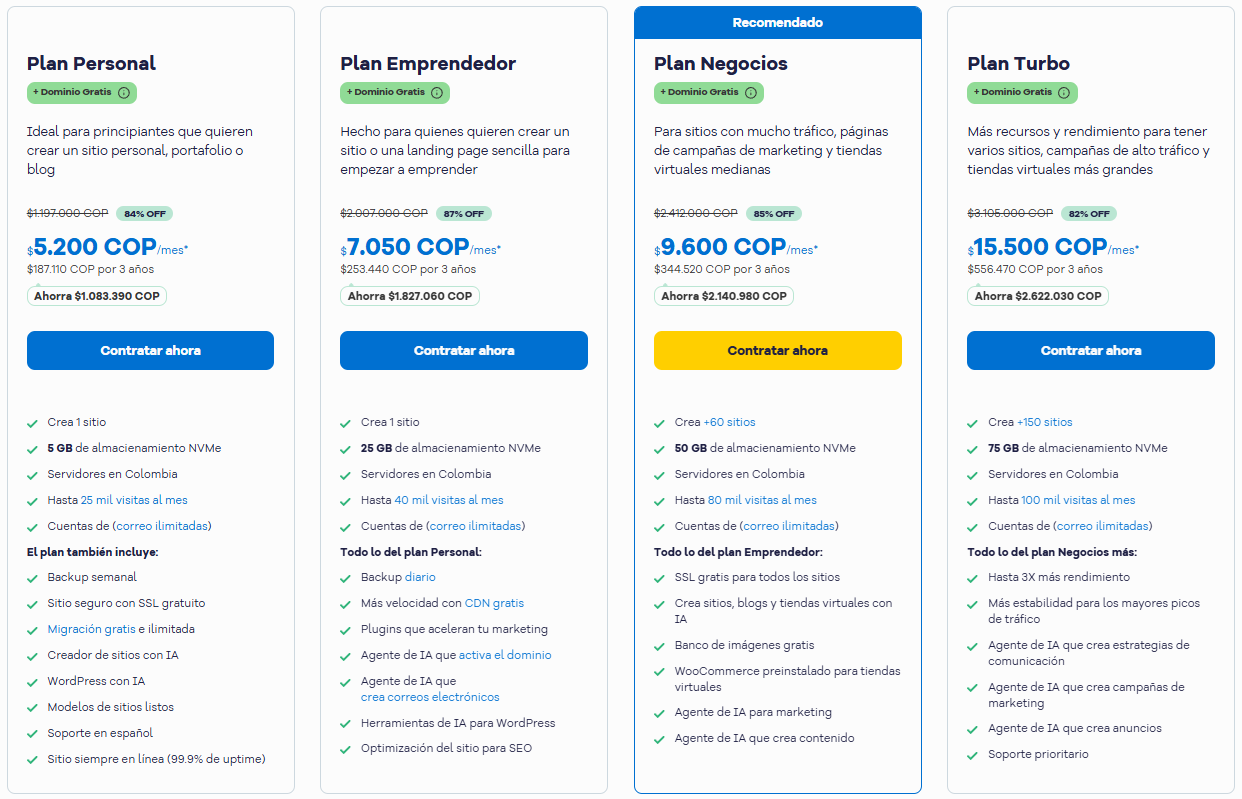Click the green checkmark next to 'Soporte prioritario'

[x=971, y=754]
